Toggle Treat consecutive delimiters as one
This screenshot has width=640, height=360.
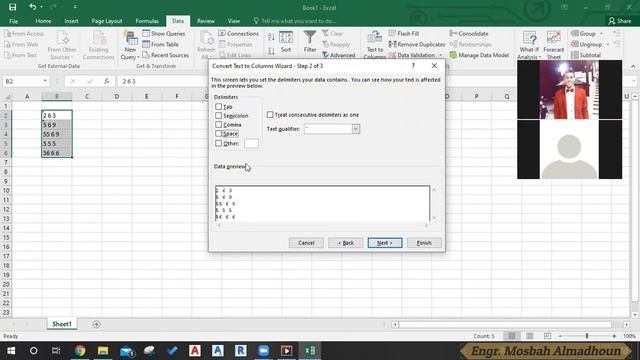point(270,115)
